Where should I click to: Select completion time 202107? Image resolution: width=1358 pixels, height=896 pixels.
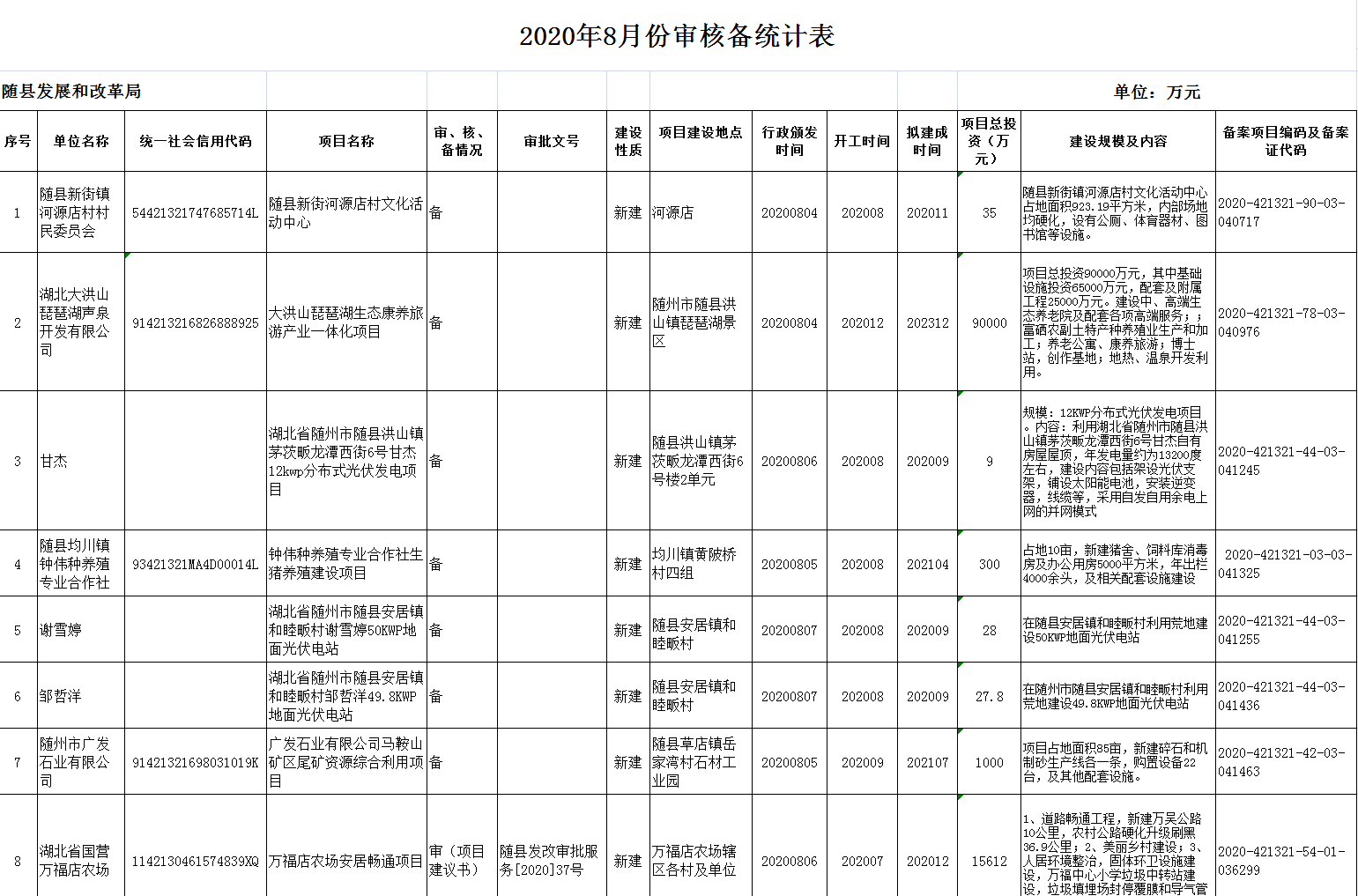click(x=927, y=763)
